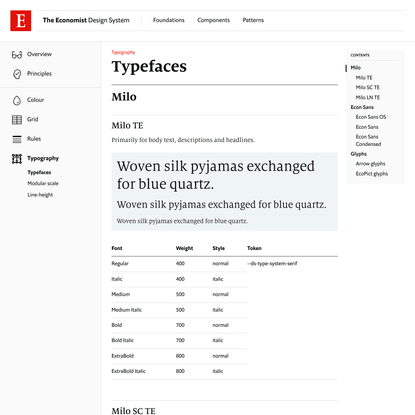This screenshot has height=415, width=415.
Task: Jump to Arrow glyphs in contents
Action: [370, 164]
